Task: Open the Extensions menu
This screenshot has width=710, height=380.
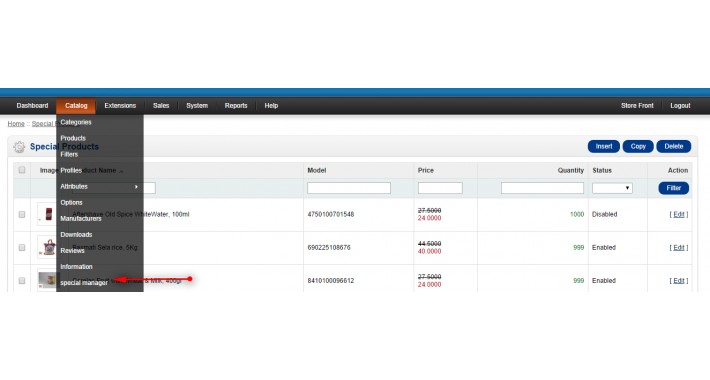Action: coord(120,106)
